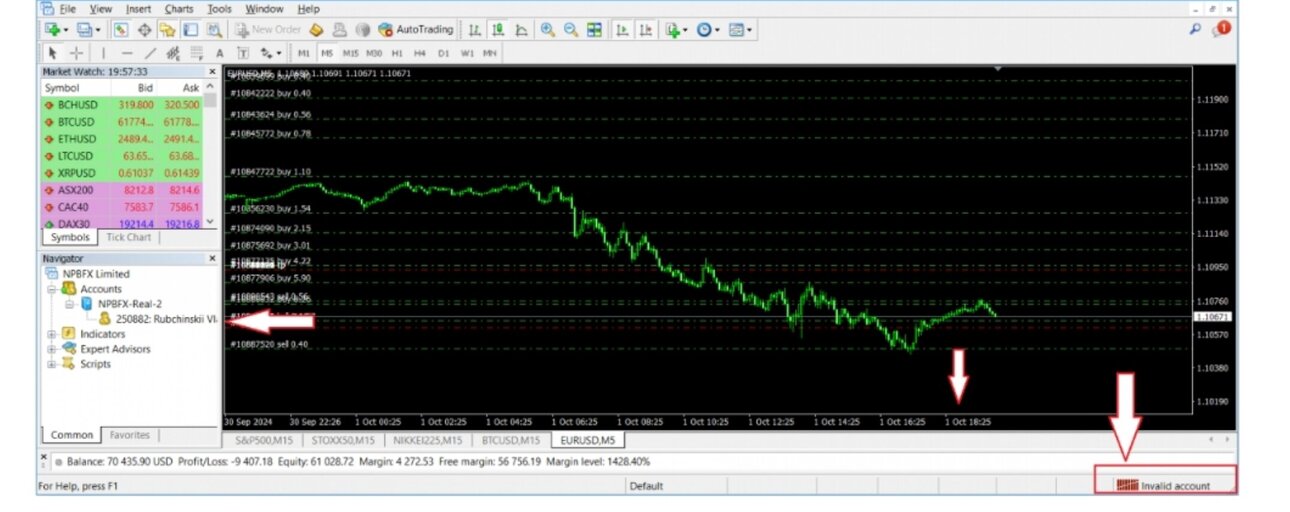Screen dimensions: 1290x512
Task: Toggle the Navigator window star-folder icon
Action: pyautogui.click(x=167, y=30)
